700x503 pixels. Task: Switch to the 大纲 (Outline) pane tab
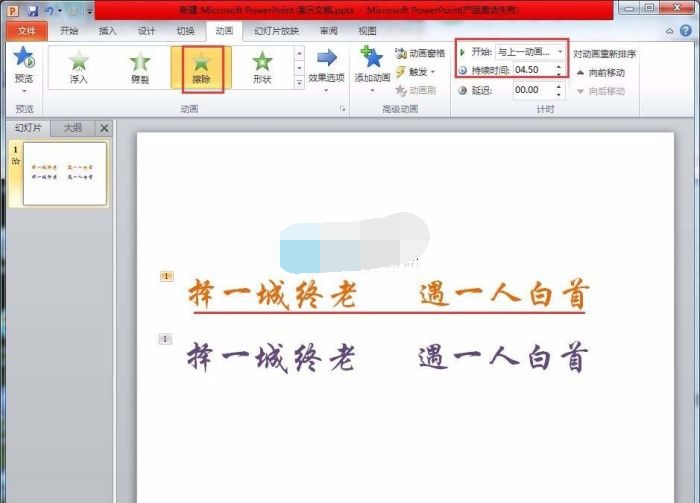point(73,128)
